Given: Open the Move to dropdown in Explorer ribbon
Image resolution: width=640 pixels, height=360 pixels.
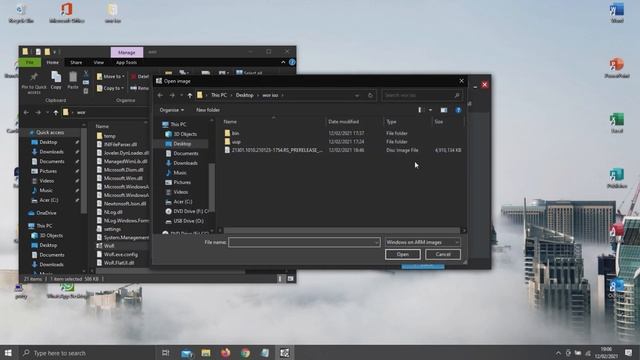Looking at the screenshot, I should [111, 76].
